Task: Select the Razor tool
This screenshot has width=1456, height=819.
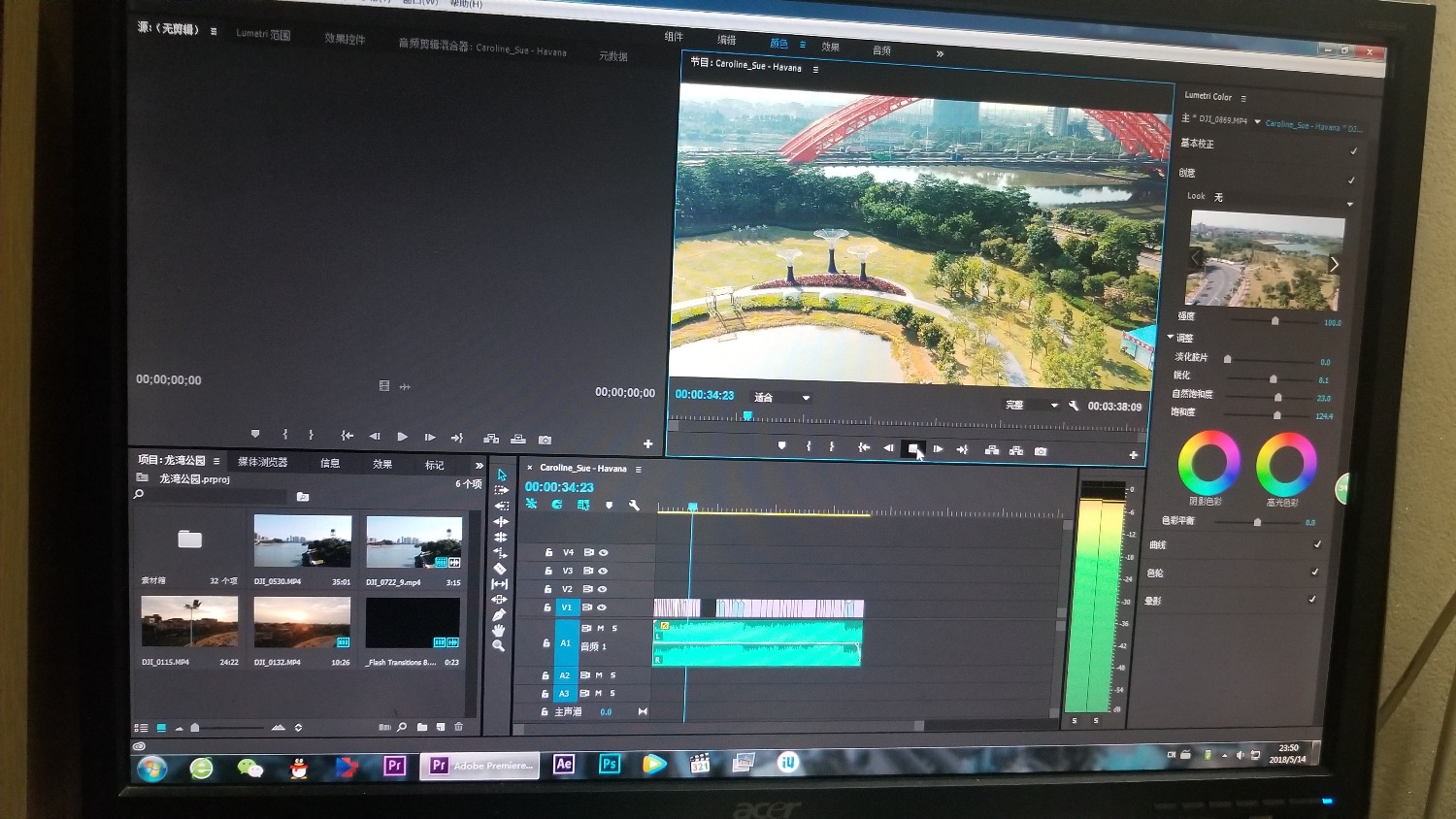Action: click(500, 569)
